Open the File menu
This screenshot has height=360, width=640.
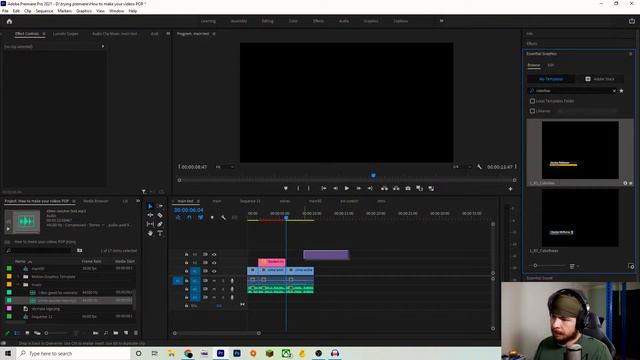tap(5, 11)
